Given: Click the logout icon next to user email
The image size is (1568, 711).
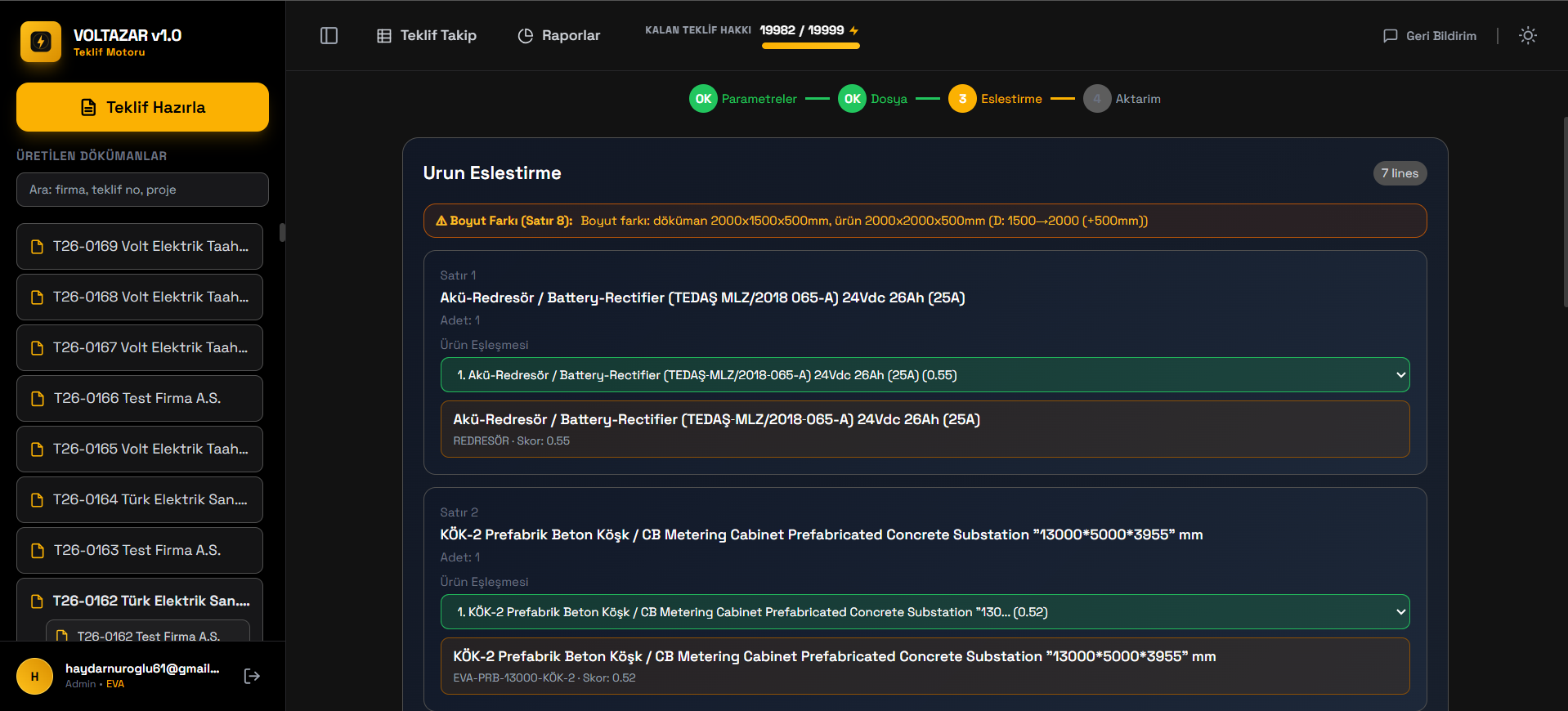Looking at the screenshot, I should pyautogui.click(x=252, y=676).
